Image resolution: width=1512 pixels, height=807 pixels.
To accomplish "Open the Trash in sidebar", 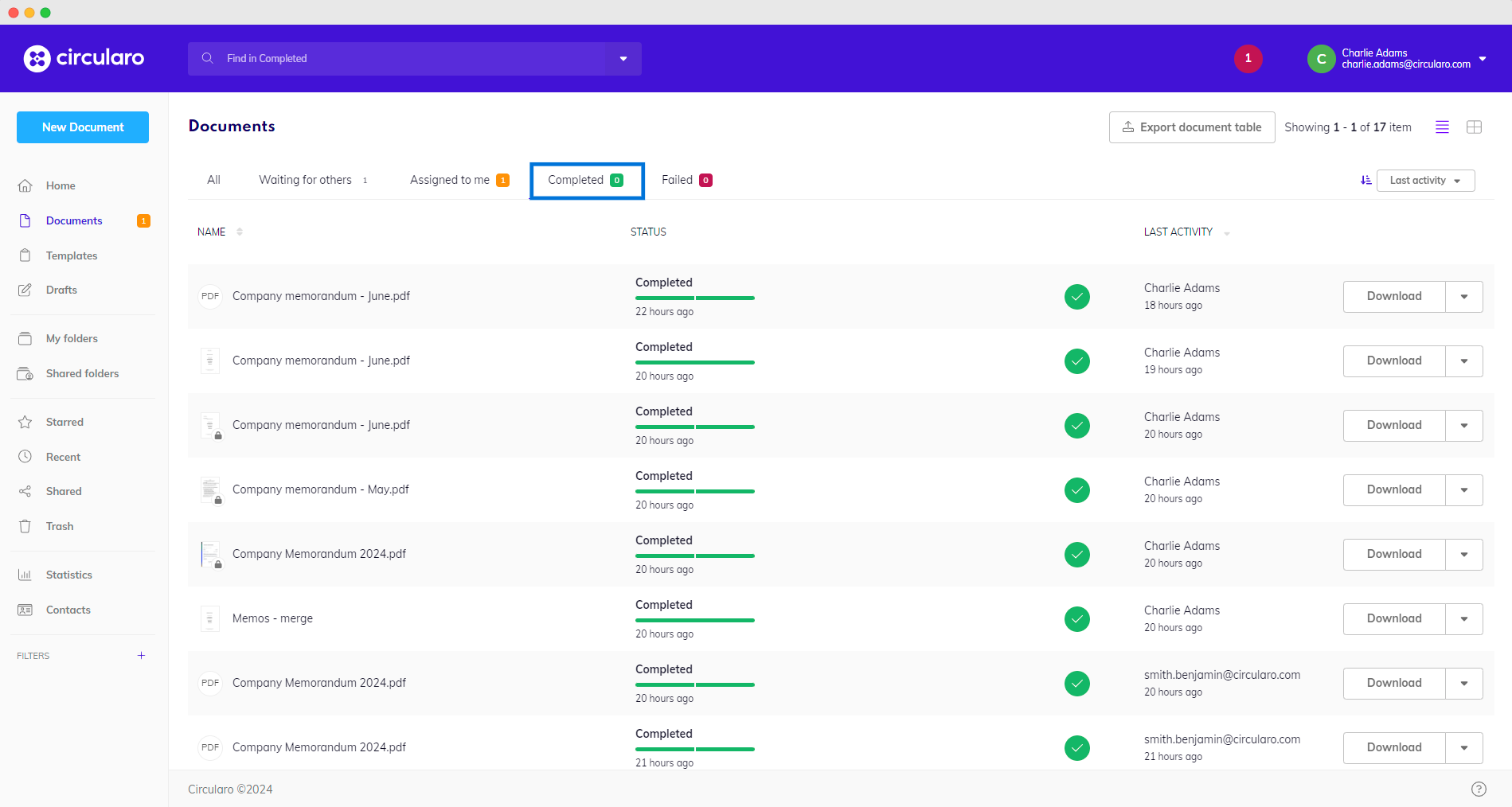I will [x=60, y=526].
